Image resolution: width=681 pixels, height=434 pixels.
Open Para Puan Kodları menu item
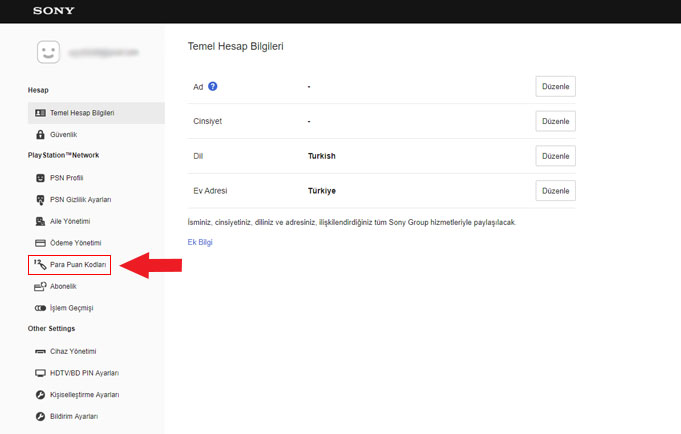(x=78, y=264)
